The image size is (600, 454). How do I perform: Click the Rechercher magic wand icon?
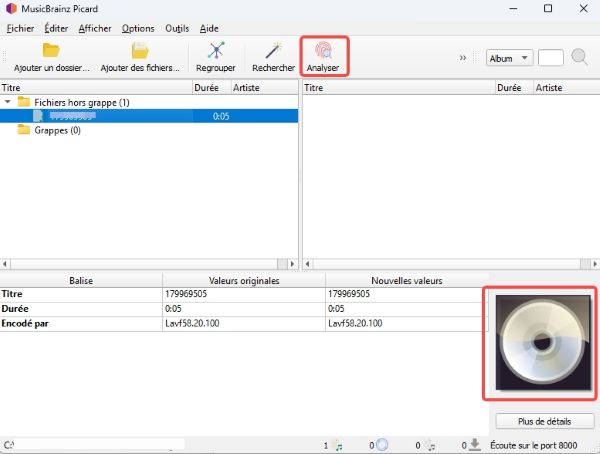[x=274, y=50]
